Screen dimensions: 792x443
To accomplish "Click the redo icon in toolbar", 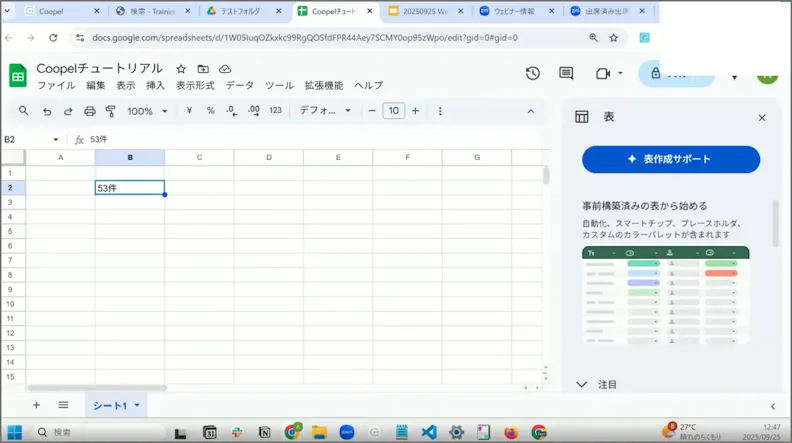I will click(x=68, y=111).
